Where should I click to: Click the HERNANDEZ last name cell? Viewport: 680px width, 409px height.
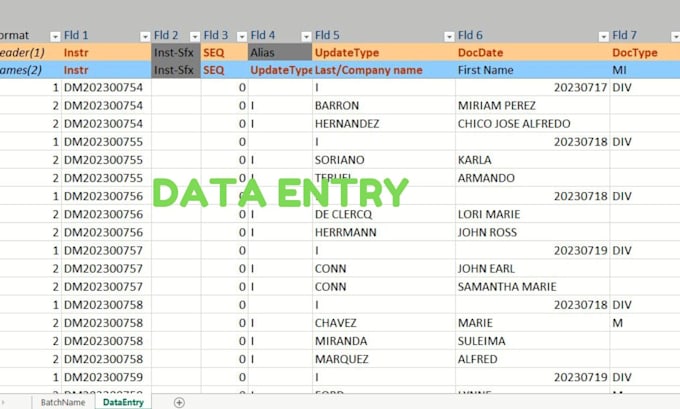(383, 124)
